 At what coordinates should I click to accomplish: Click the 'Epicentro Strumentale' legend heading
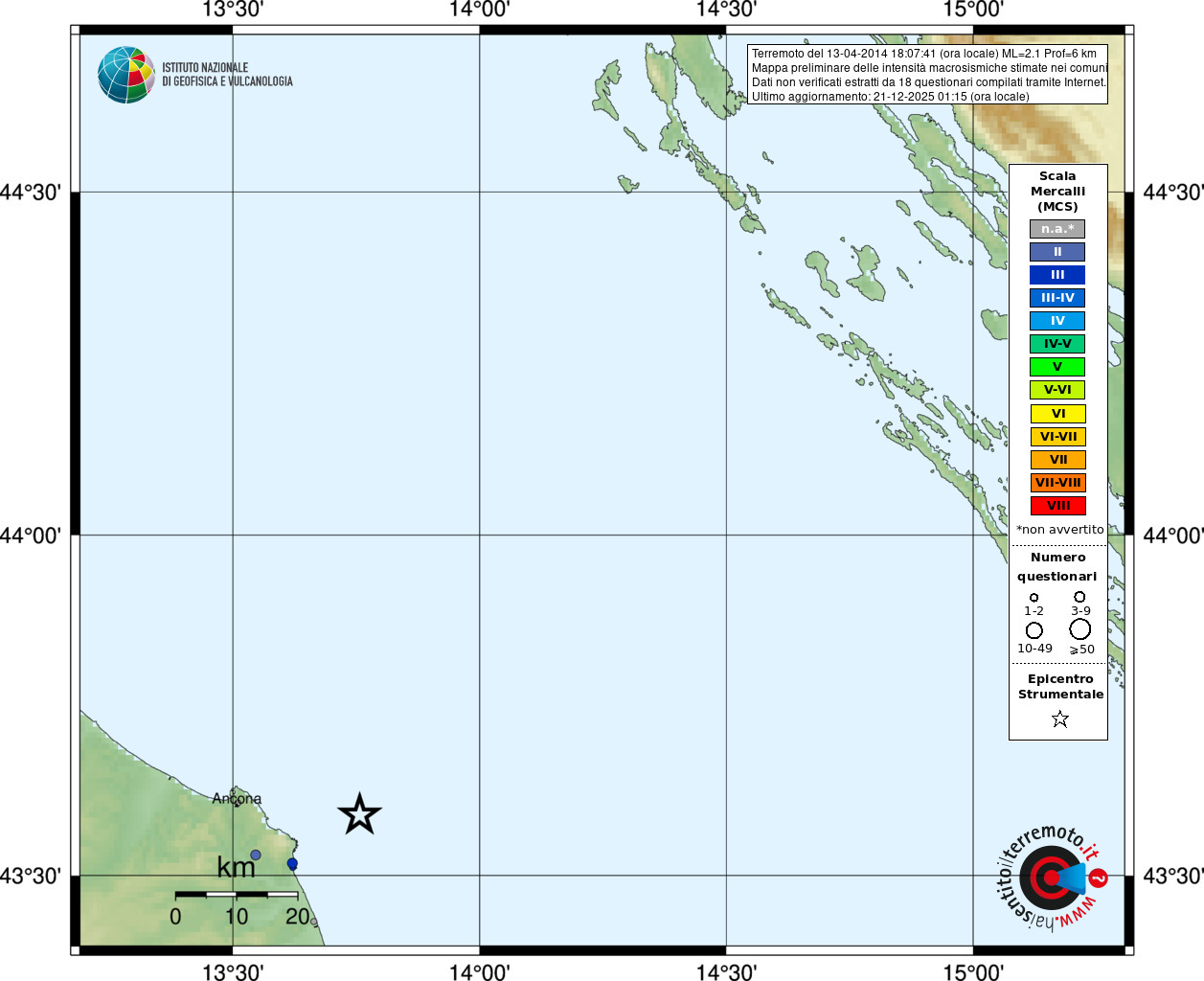pos(1060,687)
